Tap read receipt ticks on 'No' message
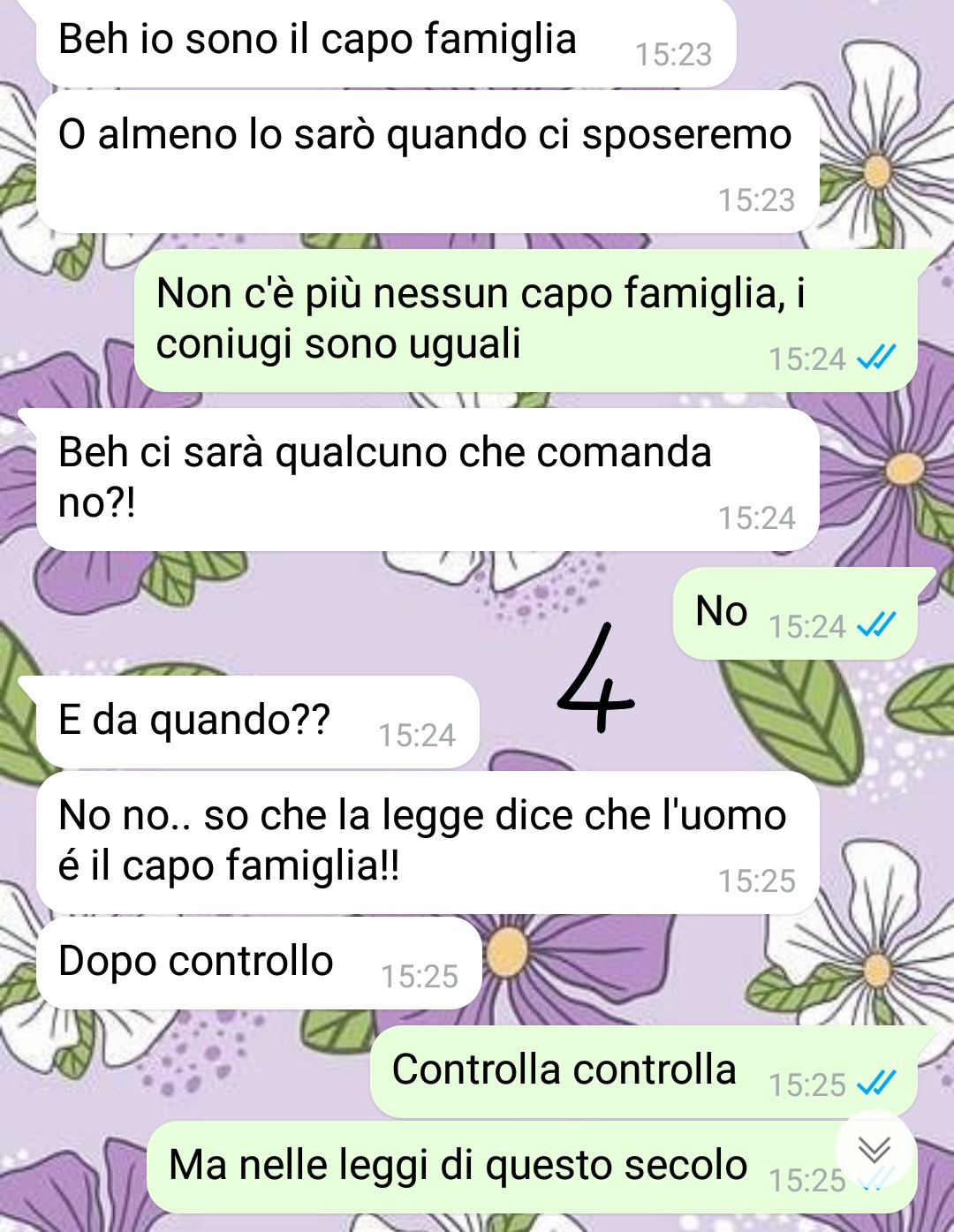Screen dimensions: 954x1232 [x=876, y=625]
